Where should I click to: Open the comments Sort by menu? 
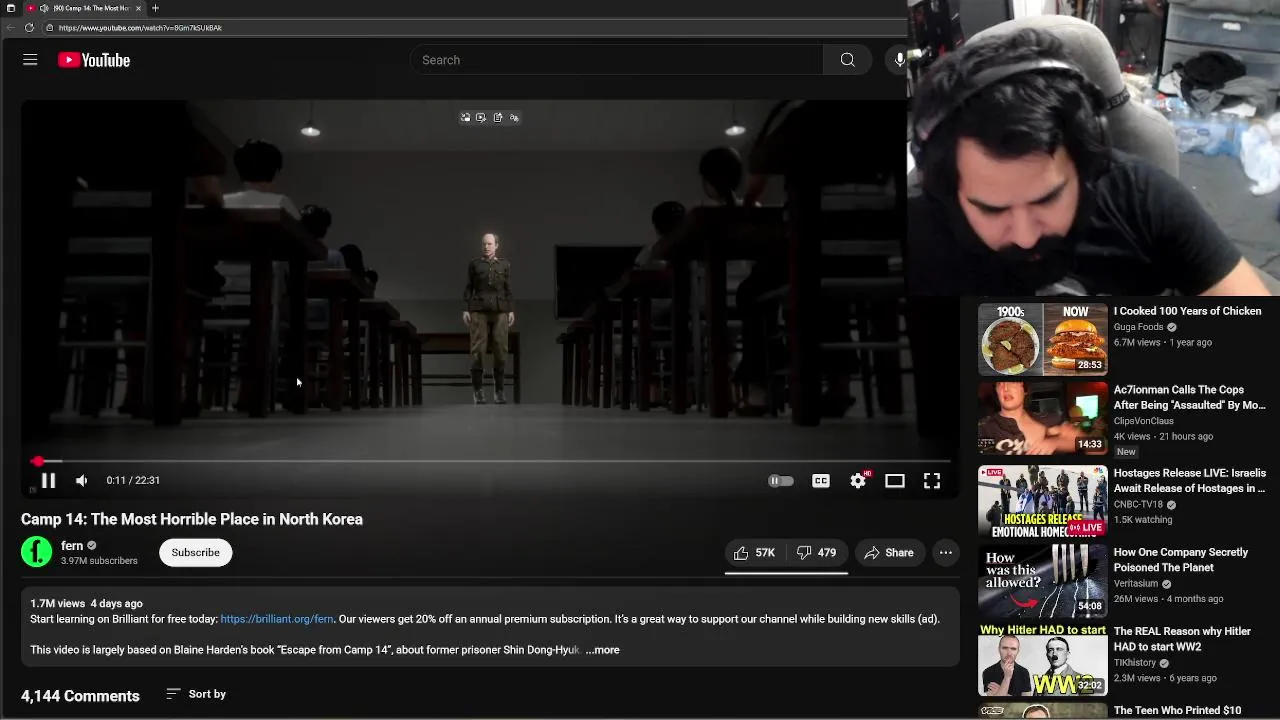pos(196,694)
